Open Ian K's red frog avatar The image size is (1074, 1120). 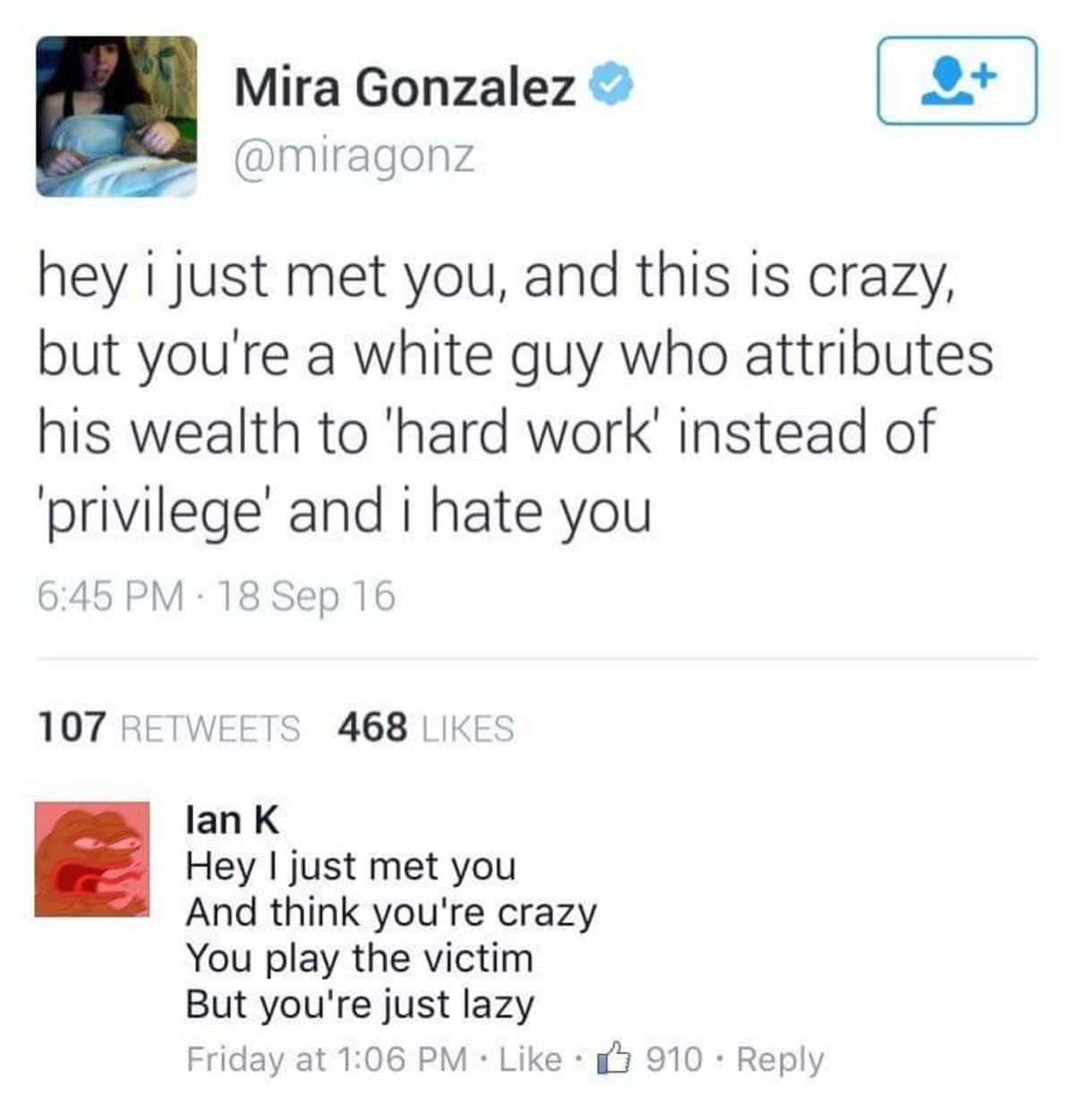click(92, 859)
